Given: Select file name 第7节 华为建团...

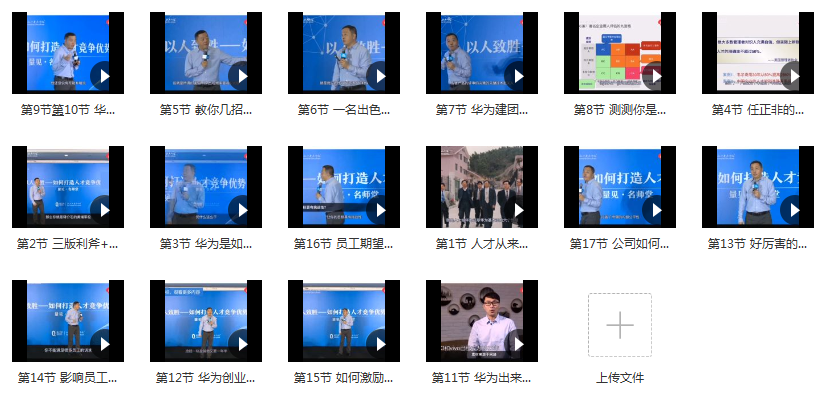Looking at the screenshot, I should click(x=482, y=110).
